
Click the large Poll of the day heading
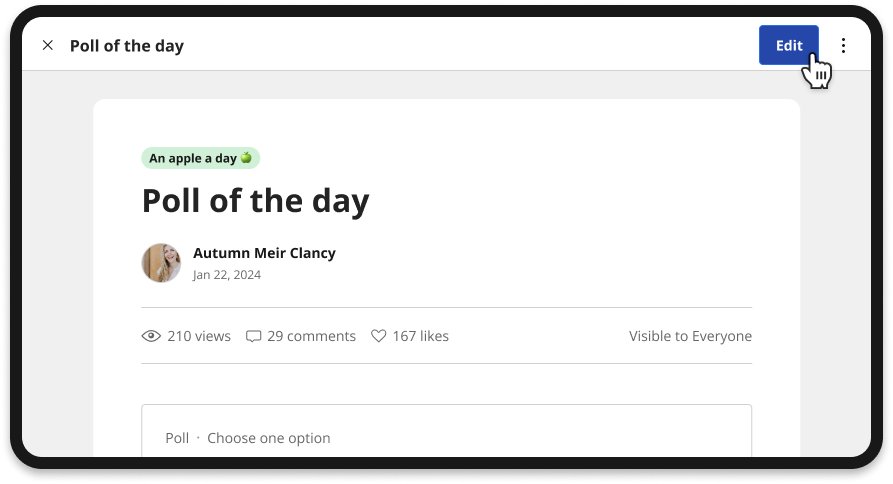tap(256, 201)
